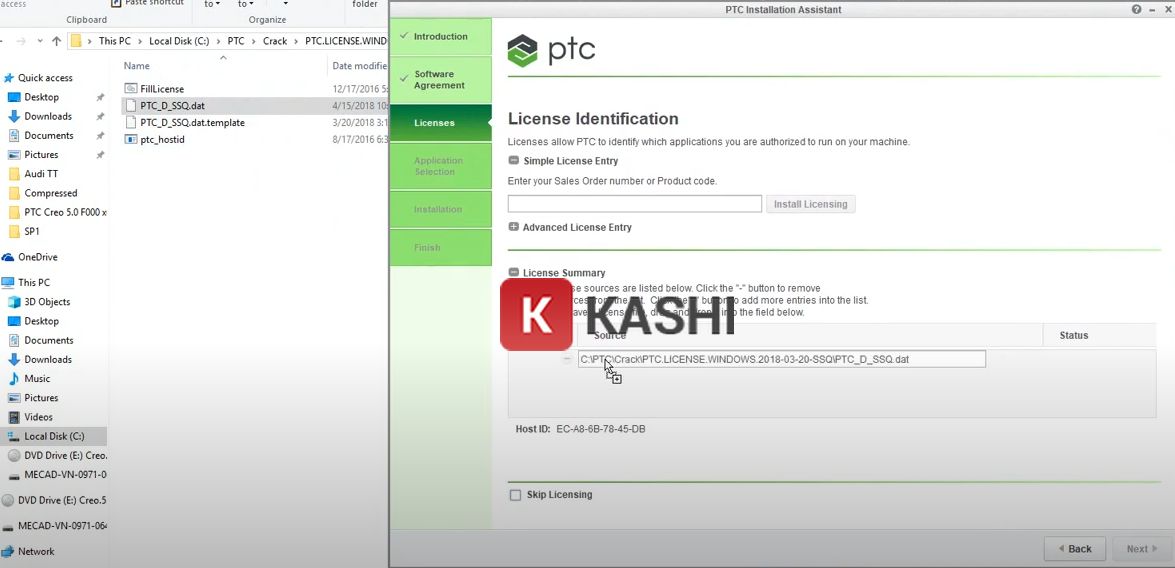Open the Compressed folder in Quick access
Screen dimensions: 1175x568
tap(50, 193)
